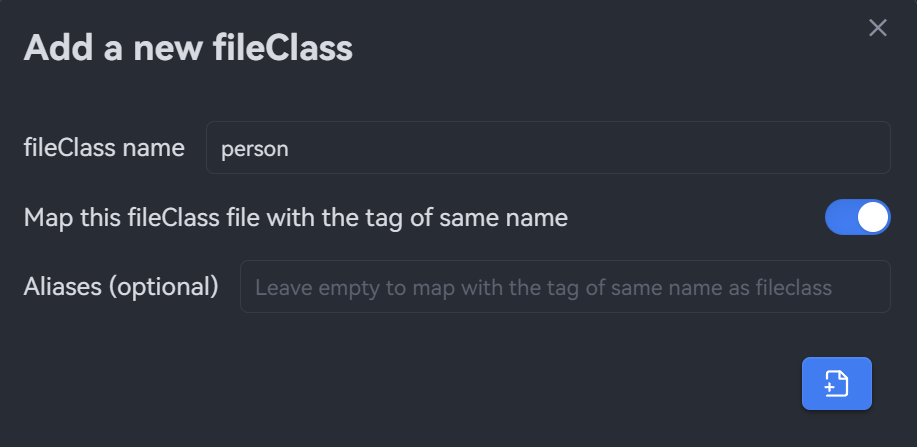Click the white knob of the blue switch
Screen dimensions: 917x447
(x=872, y=217)
